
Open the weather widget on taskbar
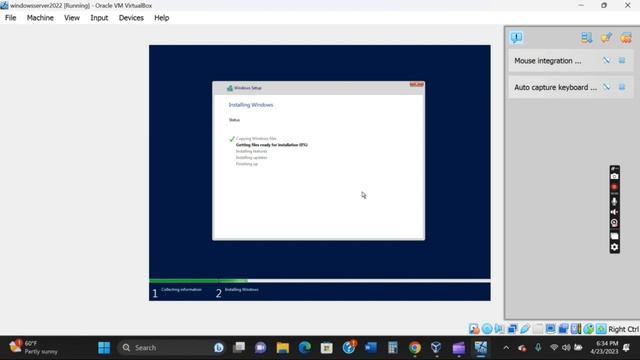click(33, 347)
